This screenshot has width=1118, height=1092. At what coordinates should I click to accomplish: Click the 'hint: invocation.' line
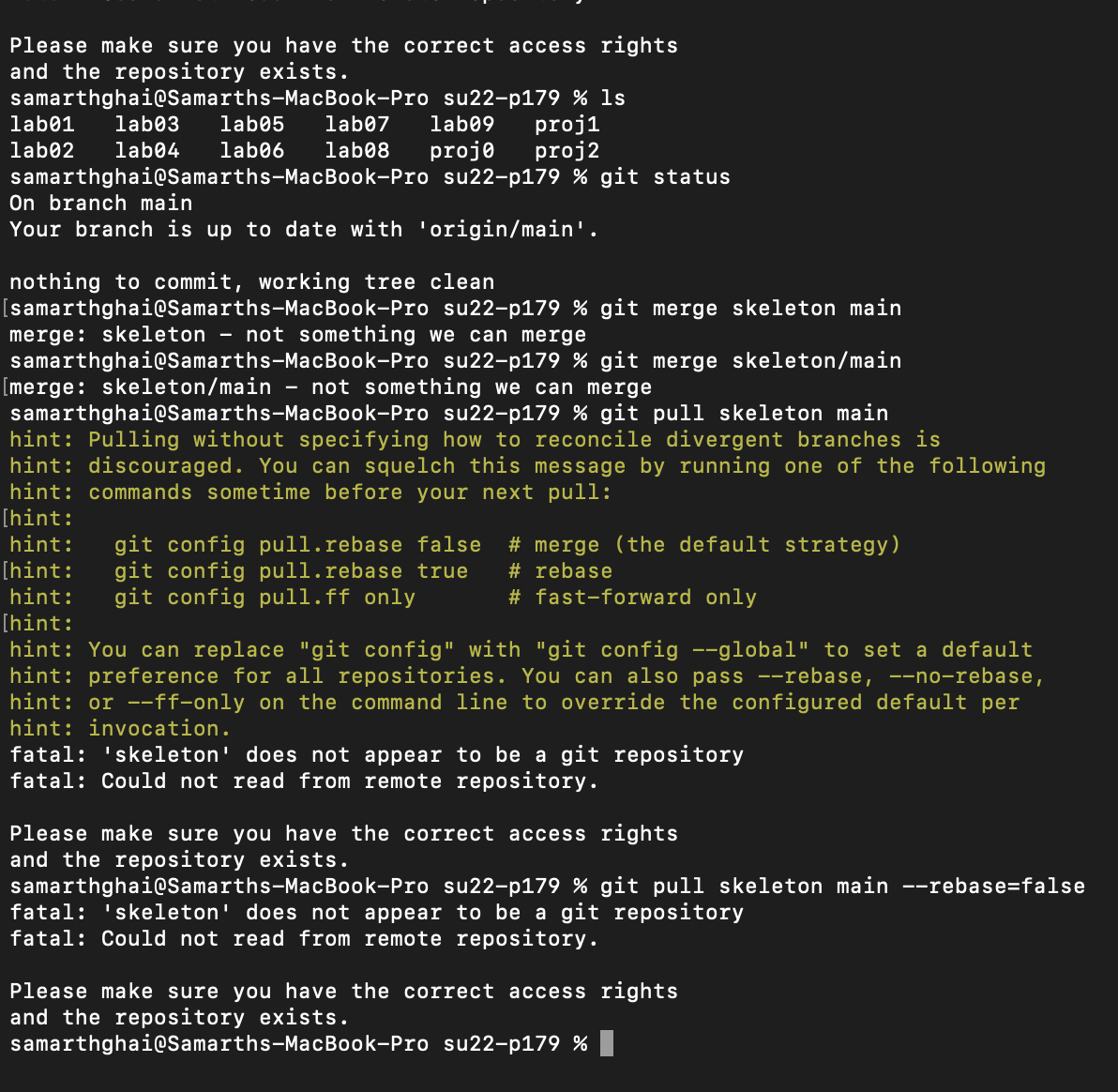tap(120, 728)
